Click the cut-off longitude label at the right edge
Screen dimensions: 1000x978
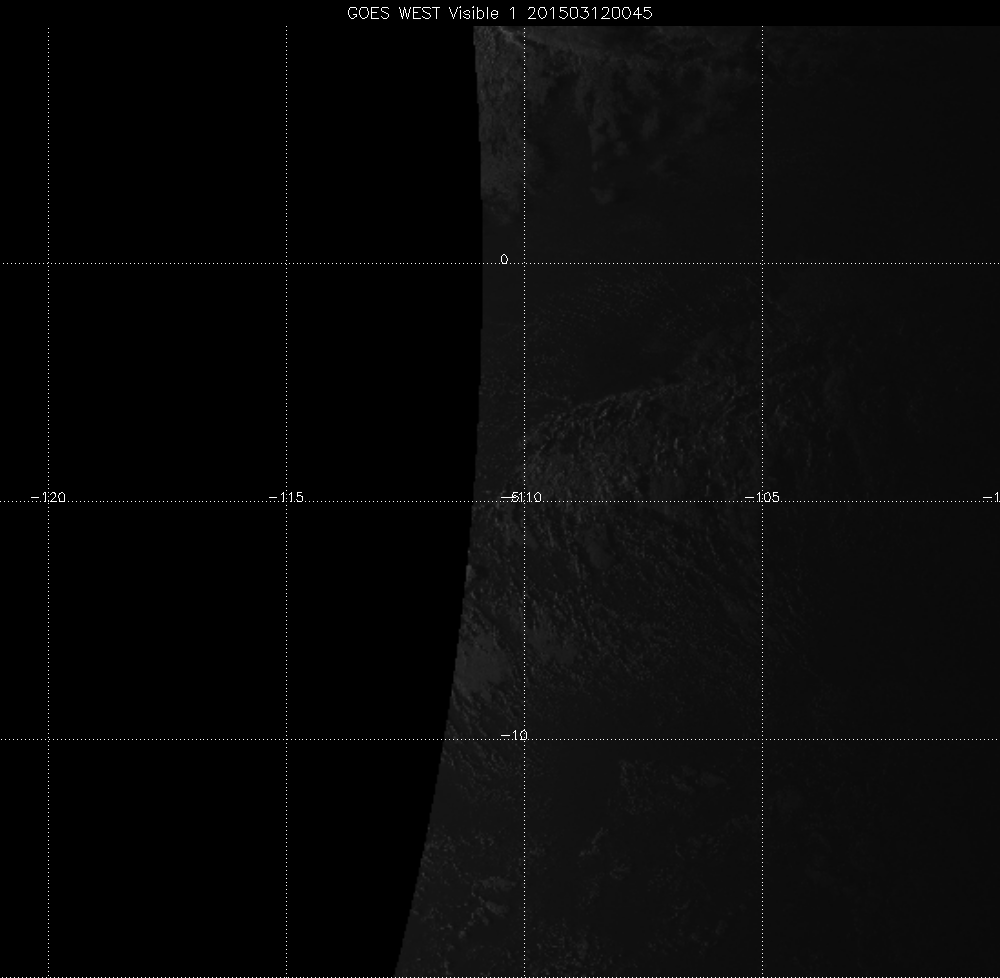(991, 497)
